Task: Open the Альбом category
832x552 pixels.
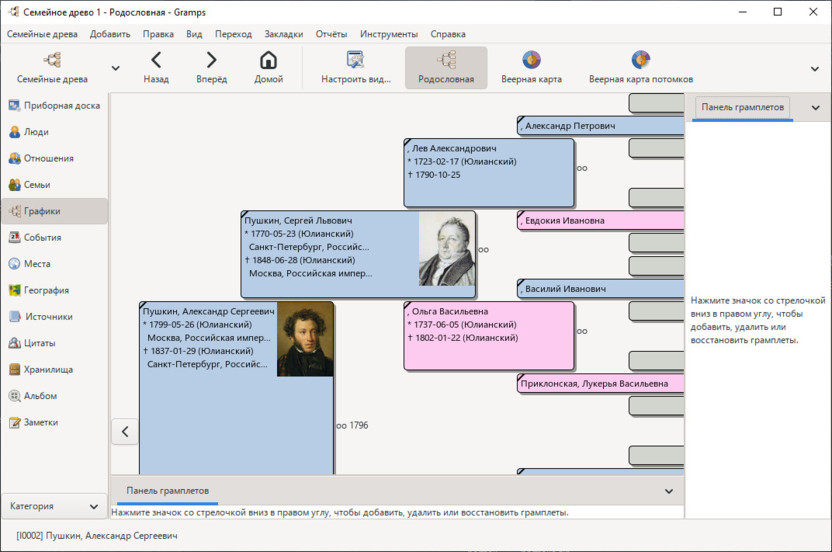Action: [55, 396]
